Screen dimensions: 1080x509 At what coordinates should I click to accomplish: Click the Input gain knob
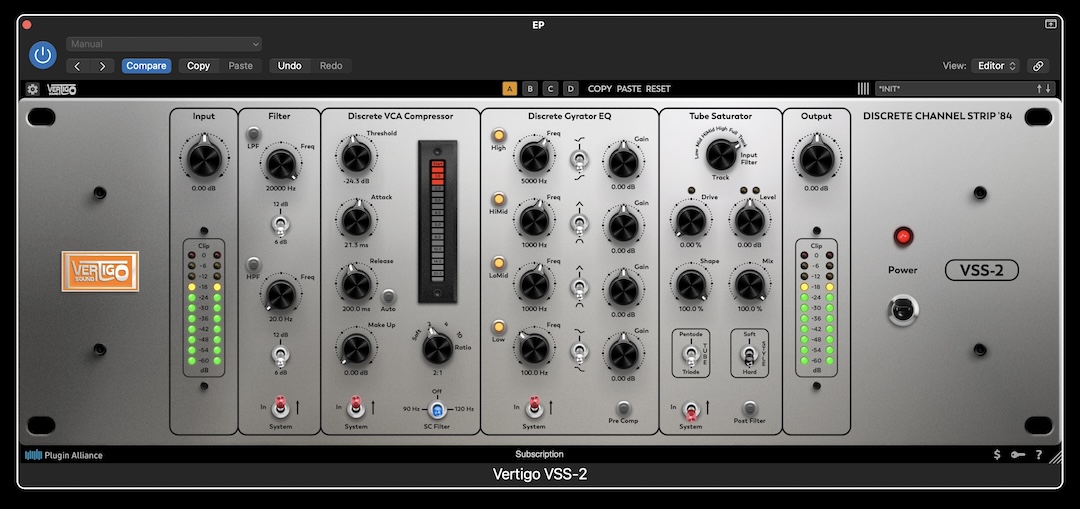[204, 159]
